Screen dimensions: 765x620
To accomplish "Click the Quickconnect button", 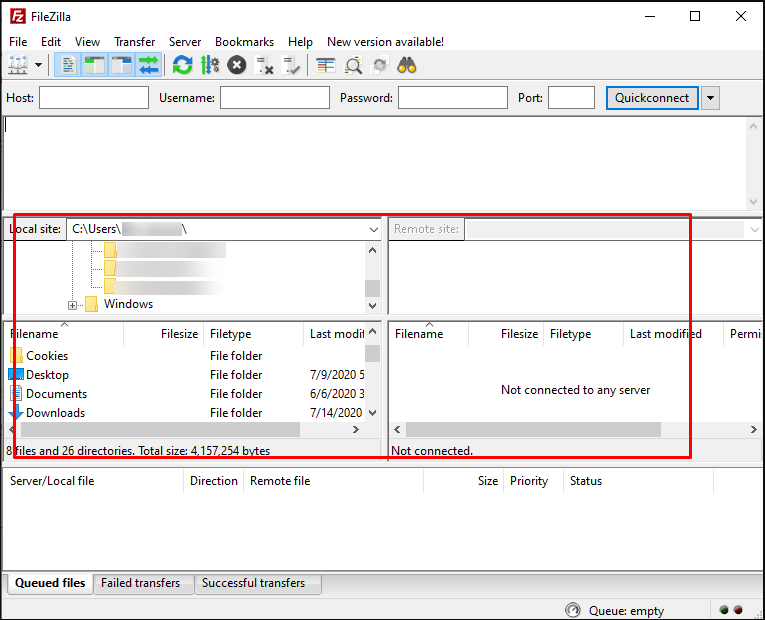I will [651, 98].
